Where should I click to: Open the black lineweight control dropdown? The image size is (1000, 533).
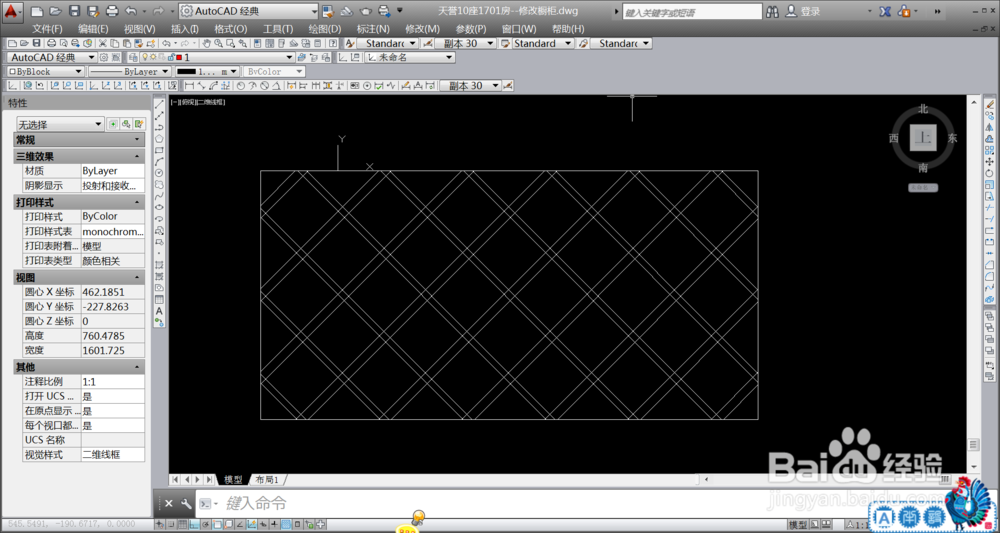click(x=207, y=71)
